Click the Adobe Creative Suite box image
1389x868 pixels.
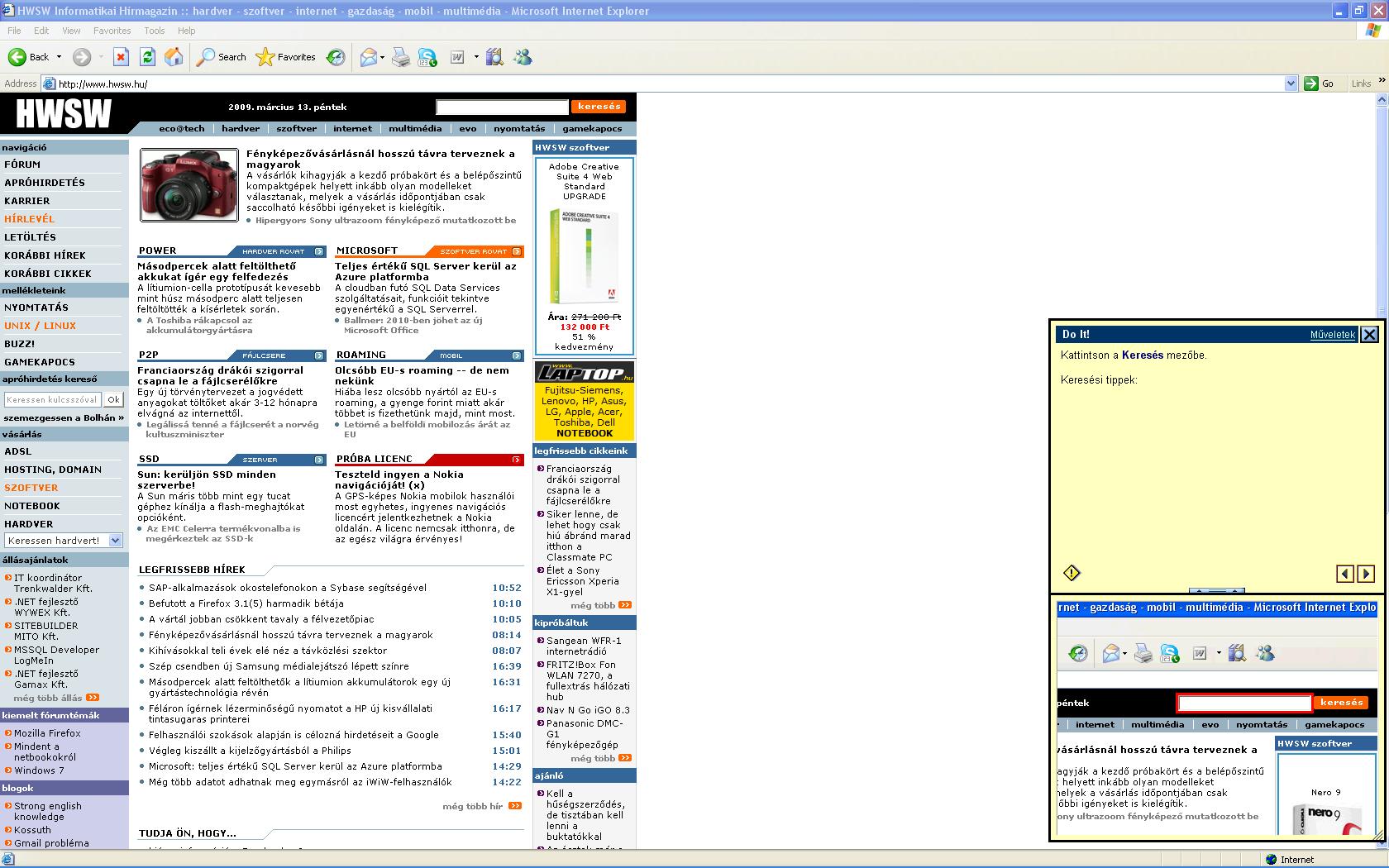[584, 257]
